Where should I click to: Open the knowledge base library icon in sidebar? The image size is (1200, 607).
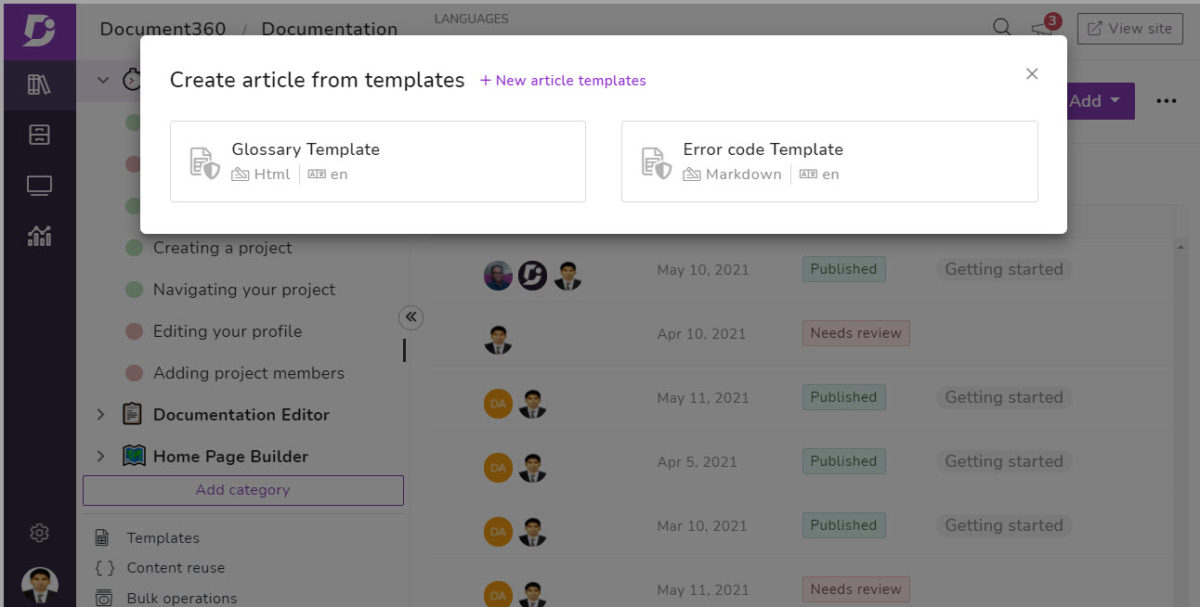point(40,83)
